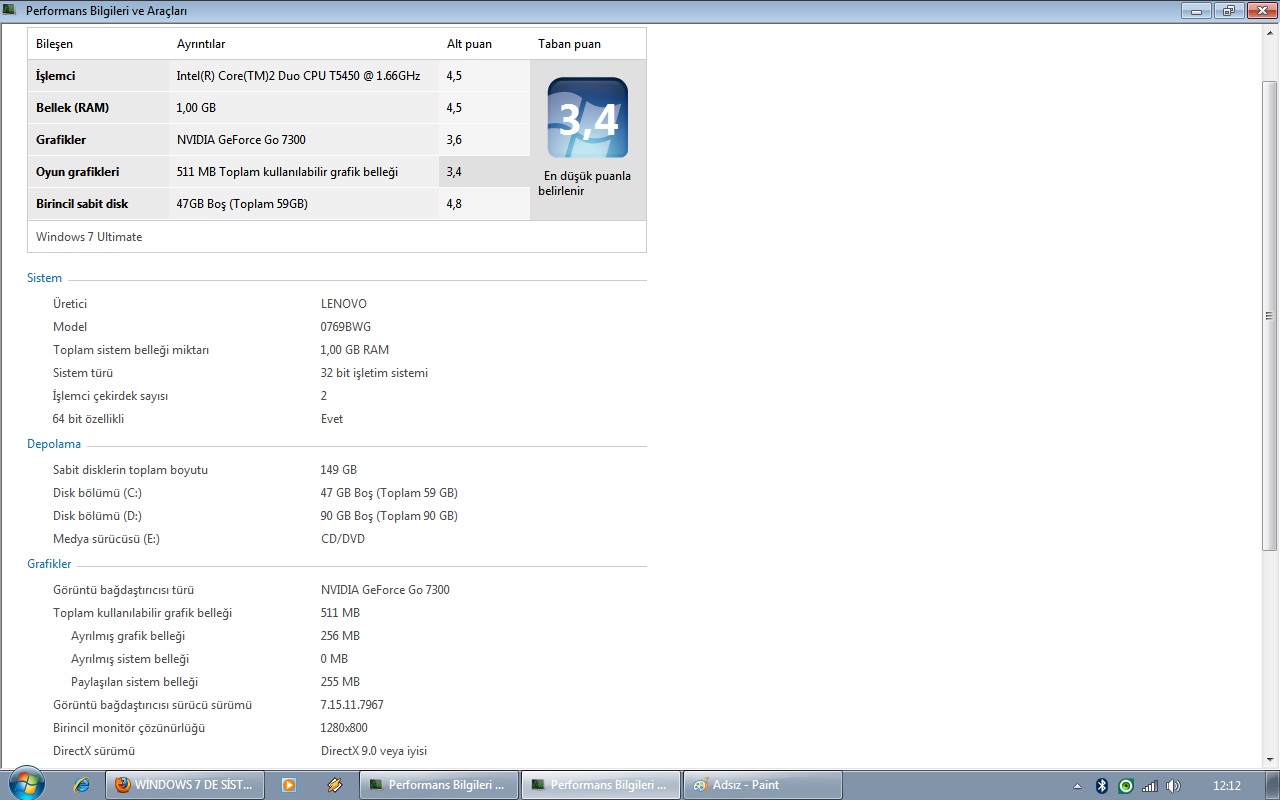The width and height of the screenshot is (1280, 800).
Task: Switch to the first Performans Bilgileri taskbar window
Action: coord(439,785)
